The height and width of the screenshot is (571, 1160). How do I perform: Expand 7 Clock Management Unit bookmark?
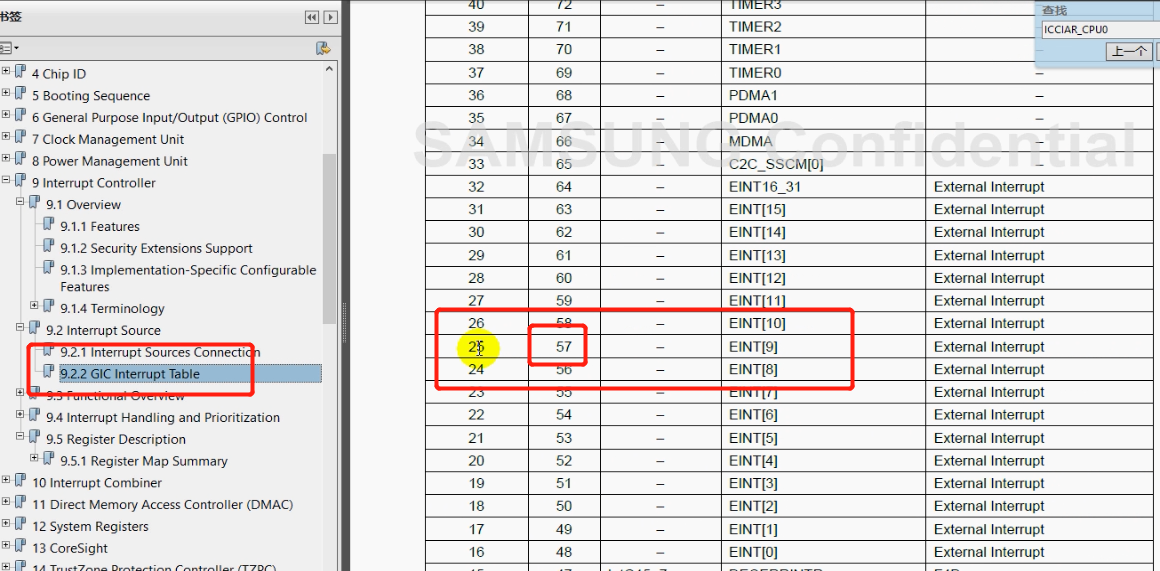6,139
